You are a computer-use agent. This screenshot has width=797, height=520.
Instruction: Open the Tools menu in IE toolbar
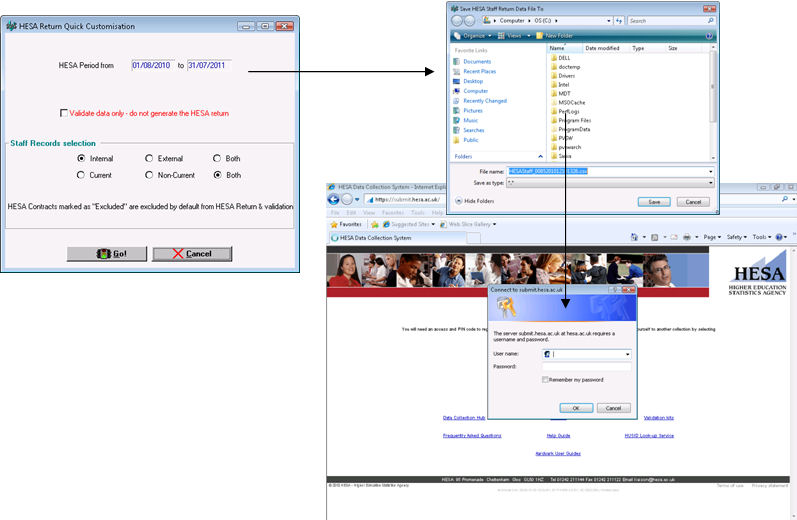pyautogui.click(x=761, y=237)
